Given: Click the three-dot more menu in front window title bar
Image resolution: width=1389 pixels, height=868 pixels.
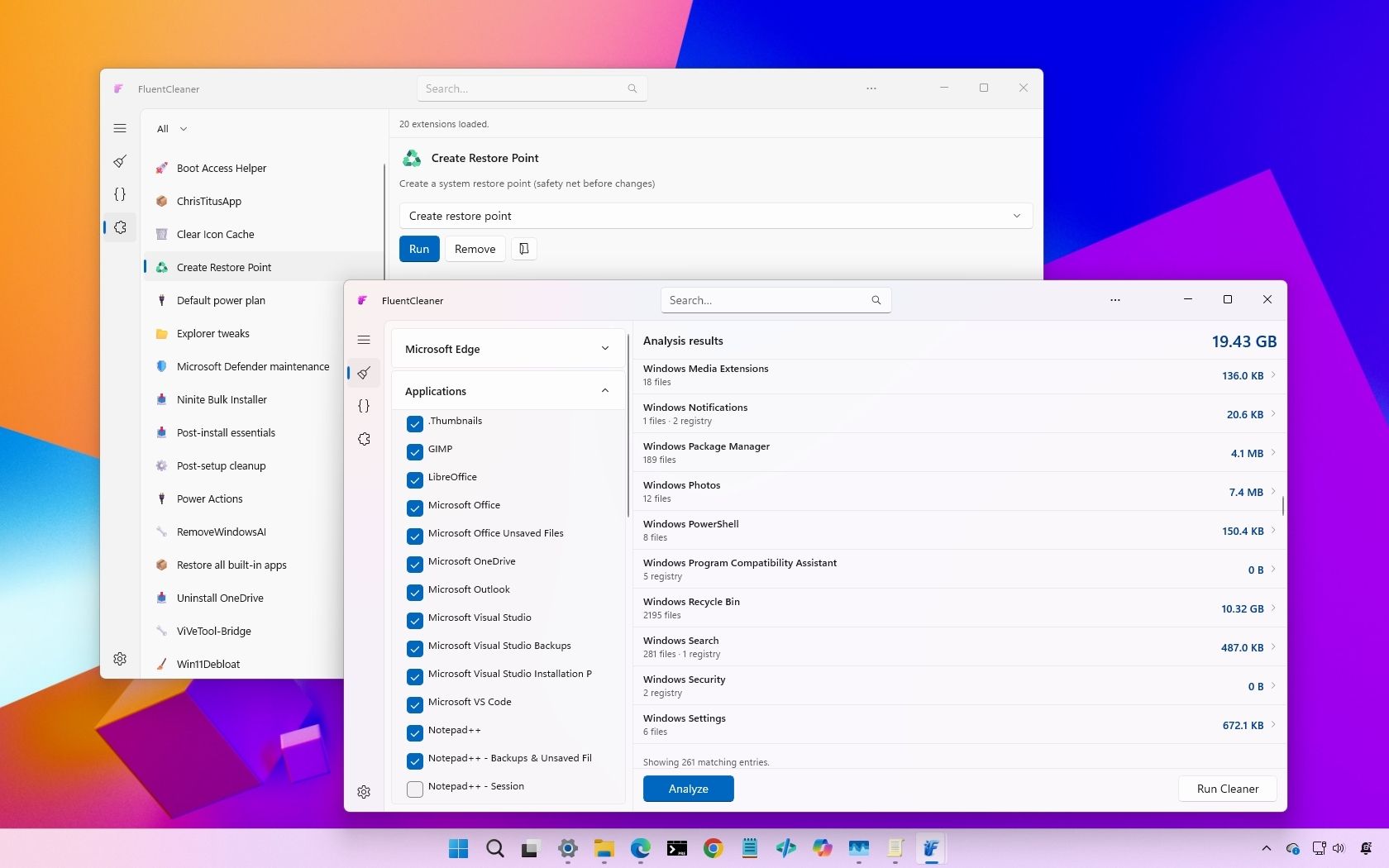Looking at the screenshot, I should coord(1115,300).
